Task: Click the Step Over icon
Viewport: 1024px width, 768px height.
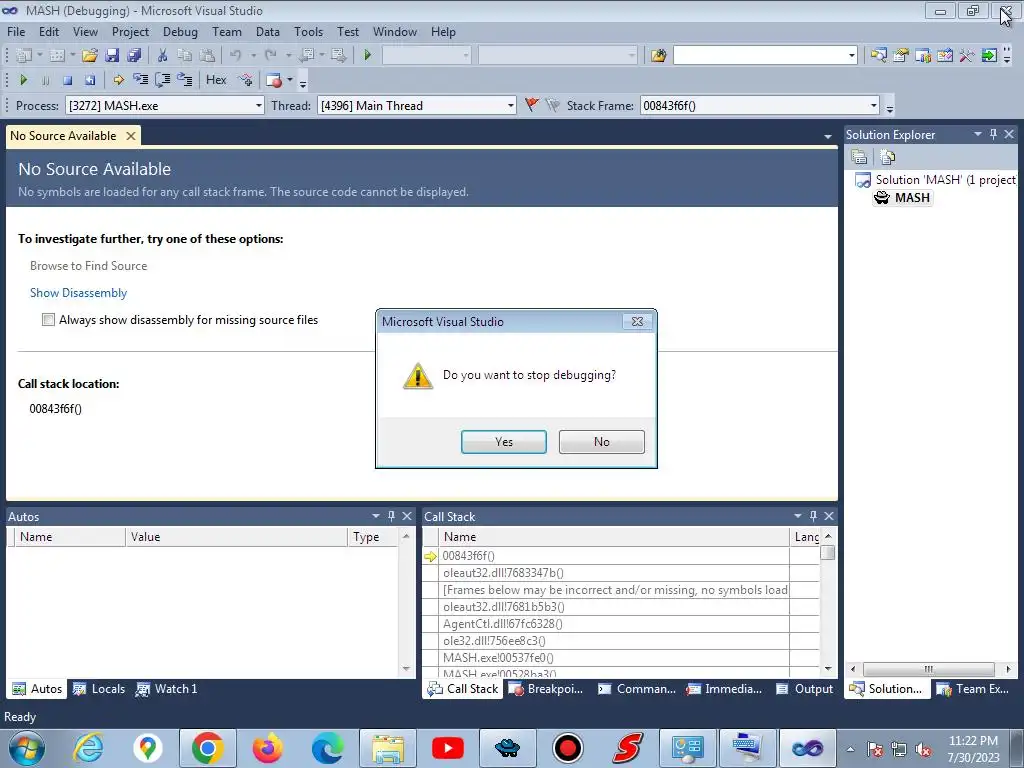Action: [x=163, y=80]
